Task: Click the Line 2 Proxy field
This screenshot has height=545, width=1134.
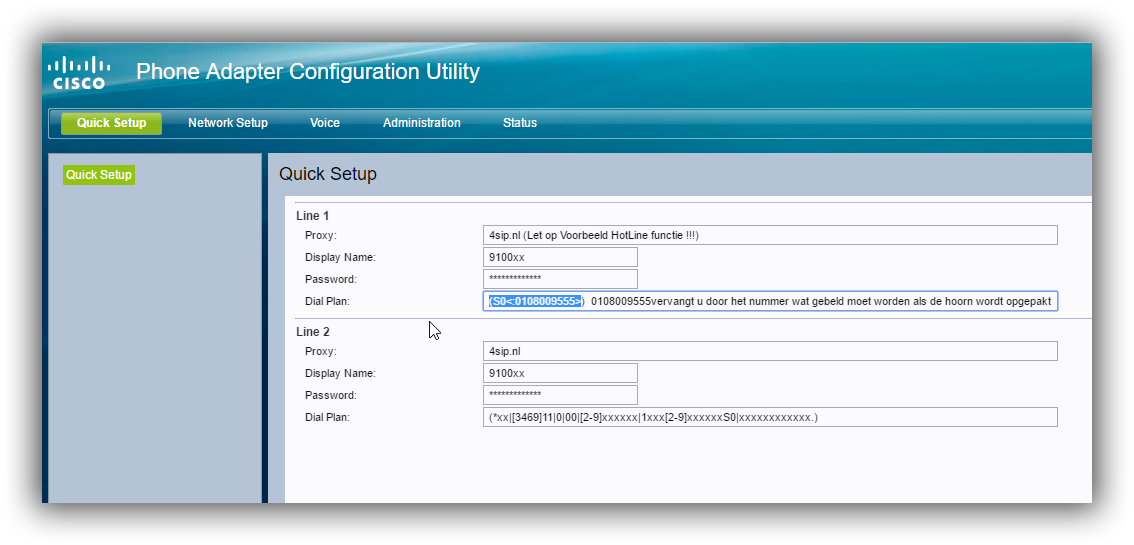Action: [x=769, y=351]
